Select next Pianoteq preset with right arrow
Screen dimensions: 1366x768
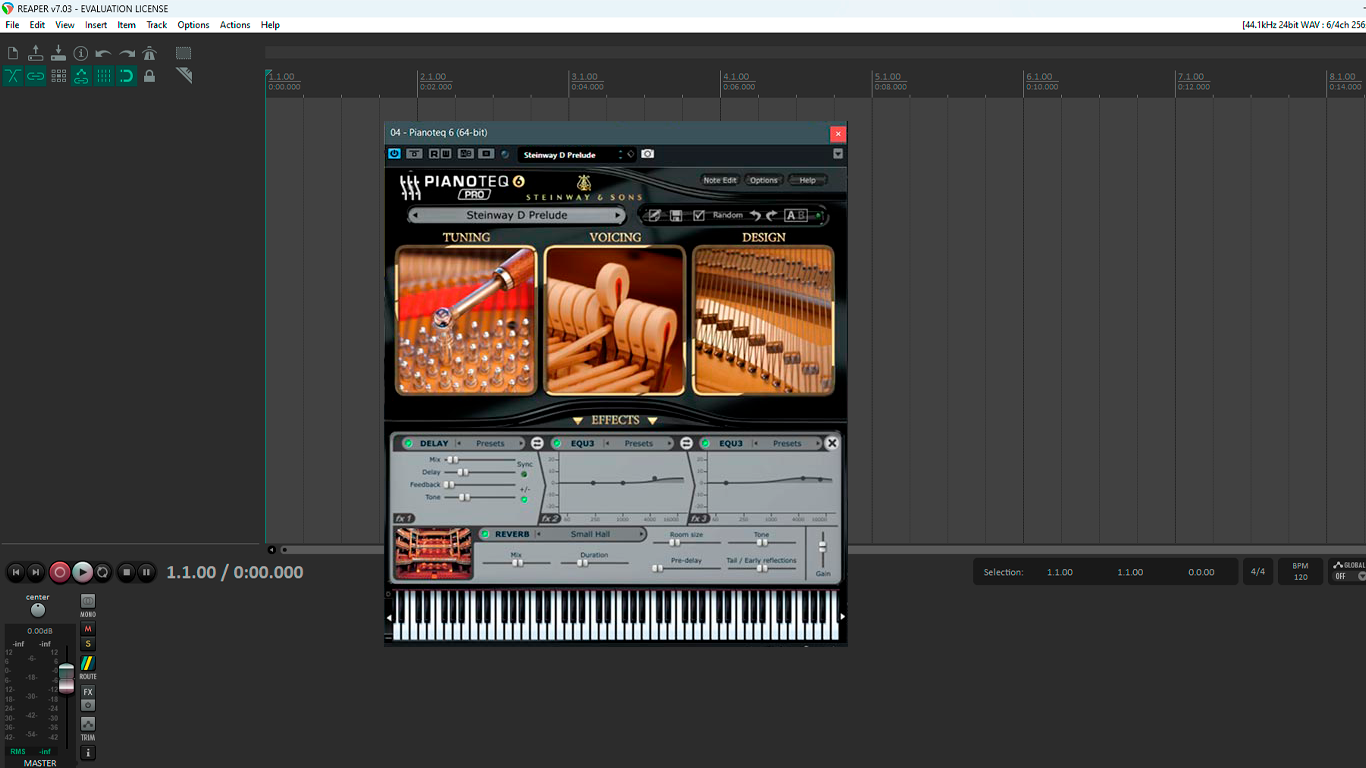click(x=619, y=215)
